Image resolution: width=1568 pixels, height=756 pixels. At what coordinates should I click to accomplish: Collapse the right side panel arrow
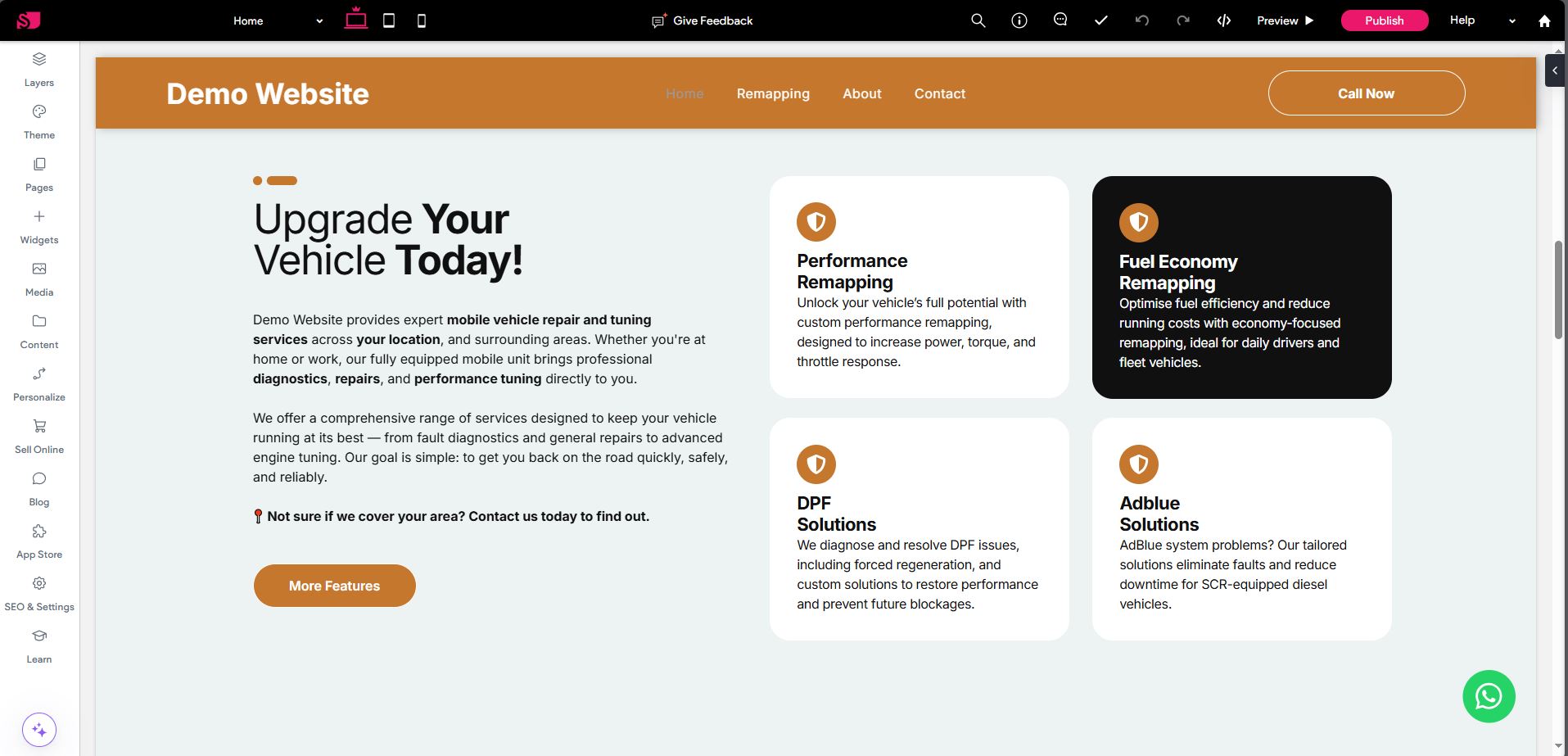tap(1554, 70)
